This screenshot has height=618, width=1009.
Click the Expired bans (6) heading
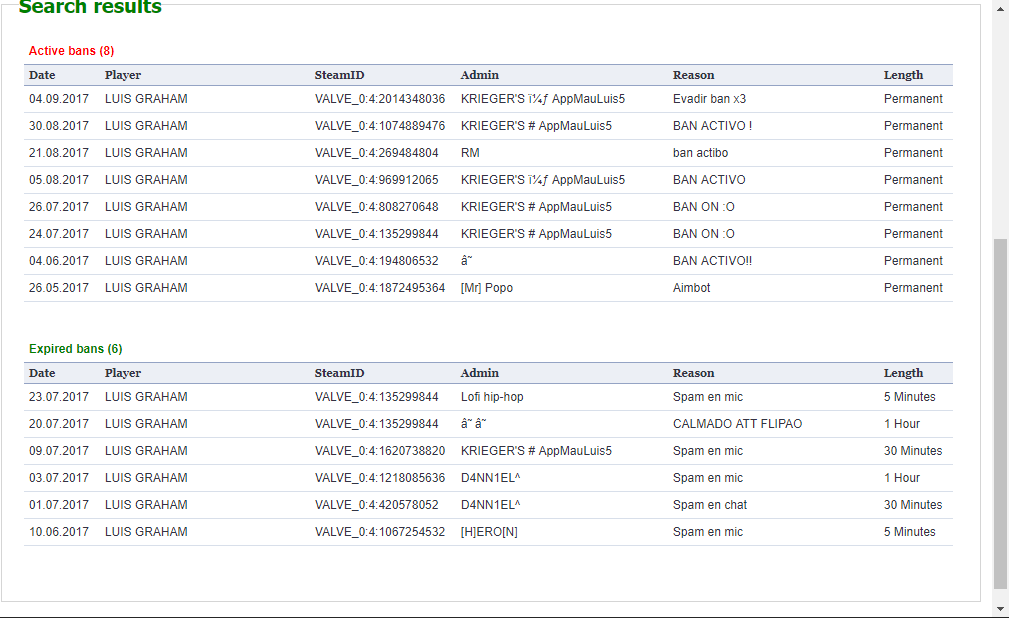(x=75, y=349)
